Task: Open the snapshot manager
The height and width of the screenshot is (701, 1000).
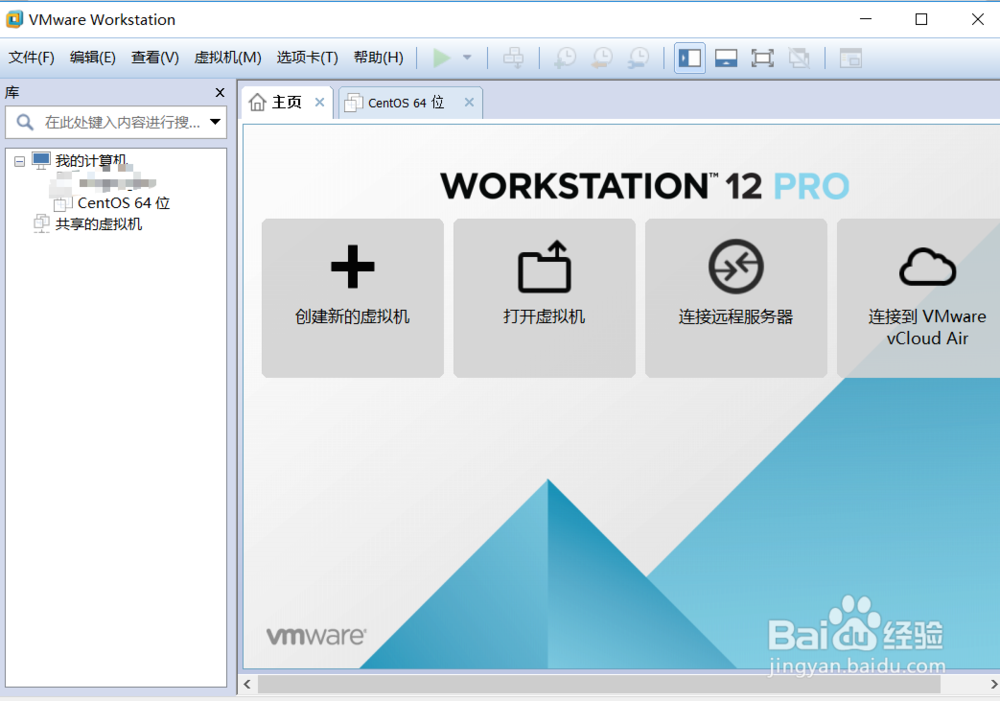Action: pos(638,58)
